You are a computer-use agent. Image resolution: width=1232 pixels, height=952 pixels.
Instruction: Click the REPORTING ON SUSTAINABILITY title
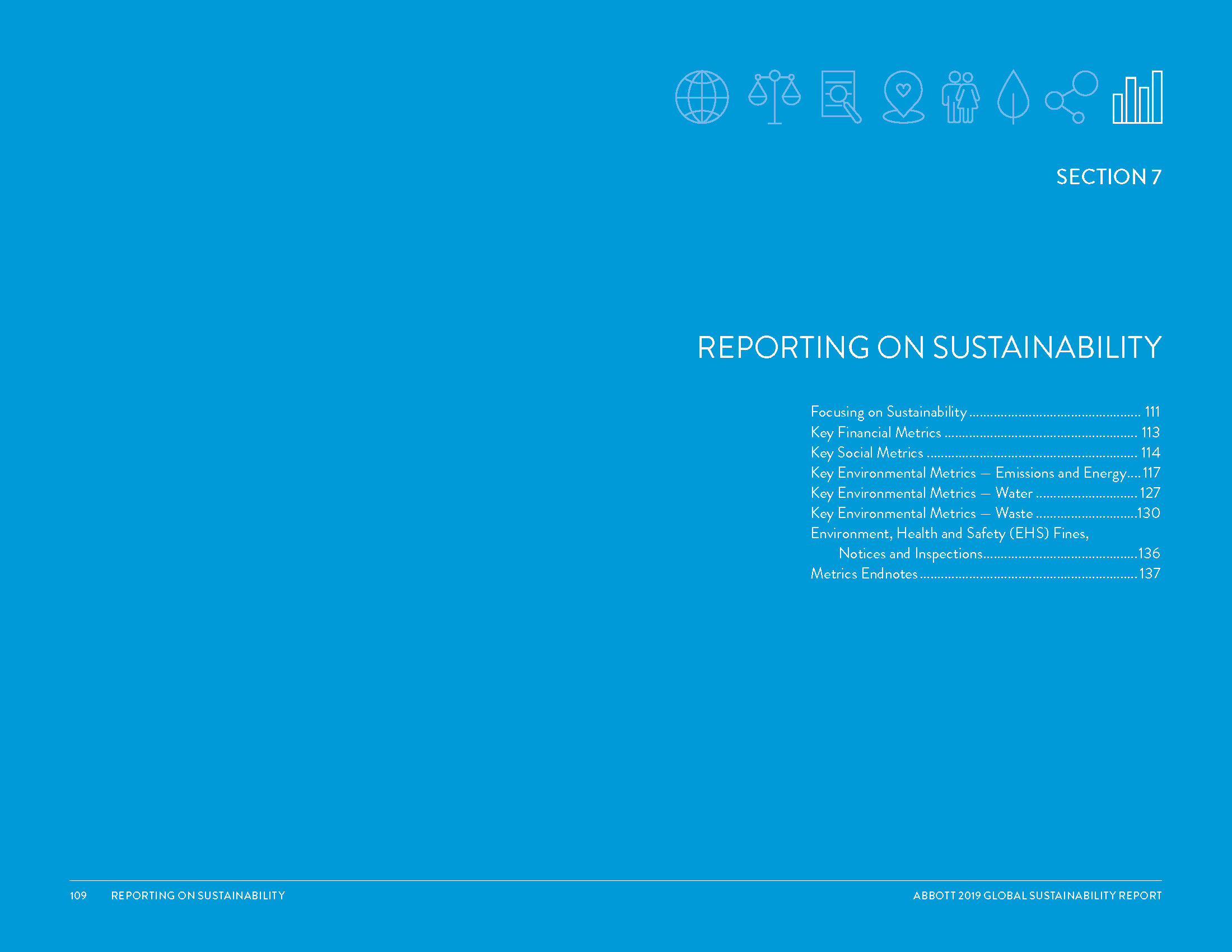click(929, 347)
